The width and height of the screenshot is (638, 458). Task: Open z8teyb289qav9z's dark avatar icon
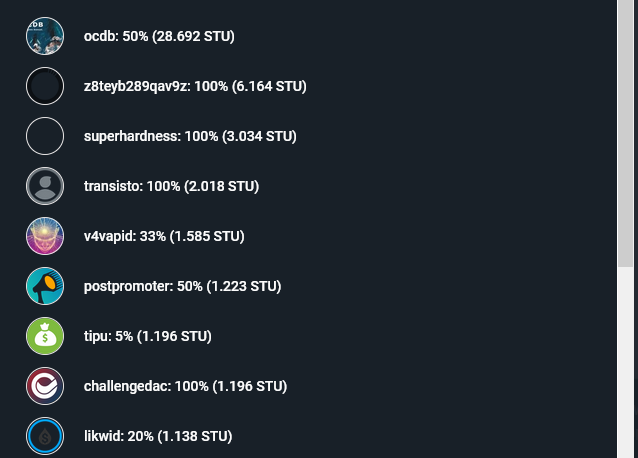point(45,86)
